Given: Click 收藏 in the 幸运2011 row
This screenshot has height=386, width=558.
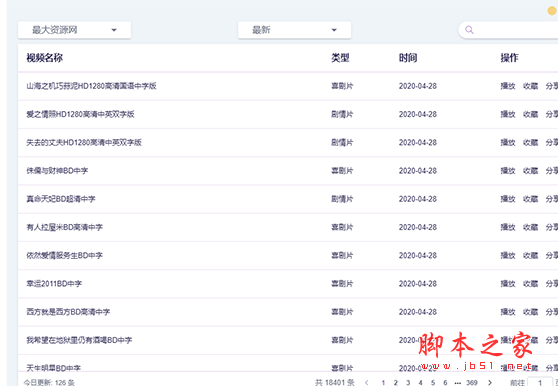Looking at the screenshot, I should tap(531, 284).
